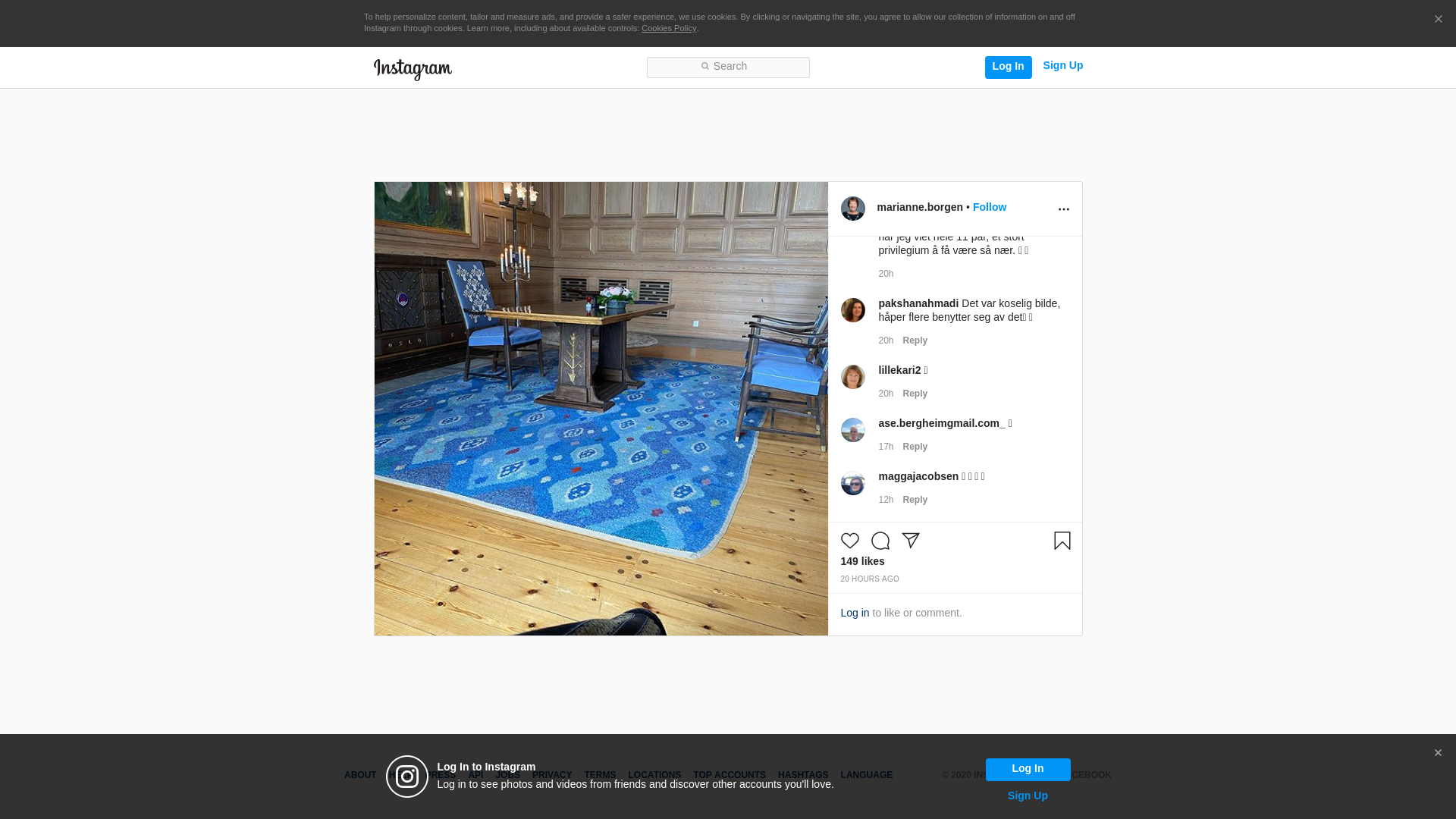The image size is (1456, 819).
Task: Reply to maggajacobsen's comment
Action: pos(915,500)
